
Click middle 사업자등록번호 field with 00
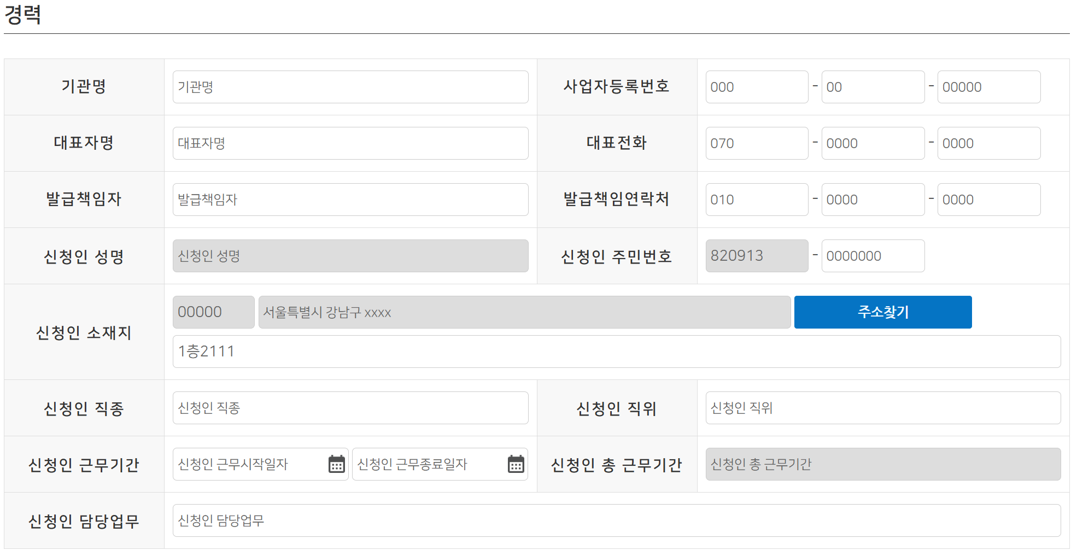(x=873, y=87)
